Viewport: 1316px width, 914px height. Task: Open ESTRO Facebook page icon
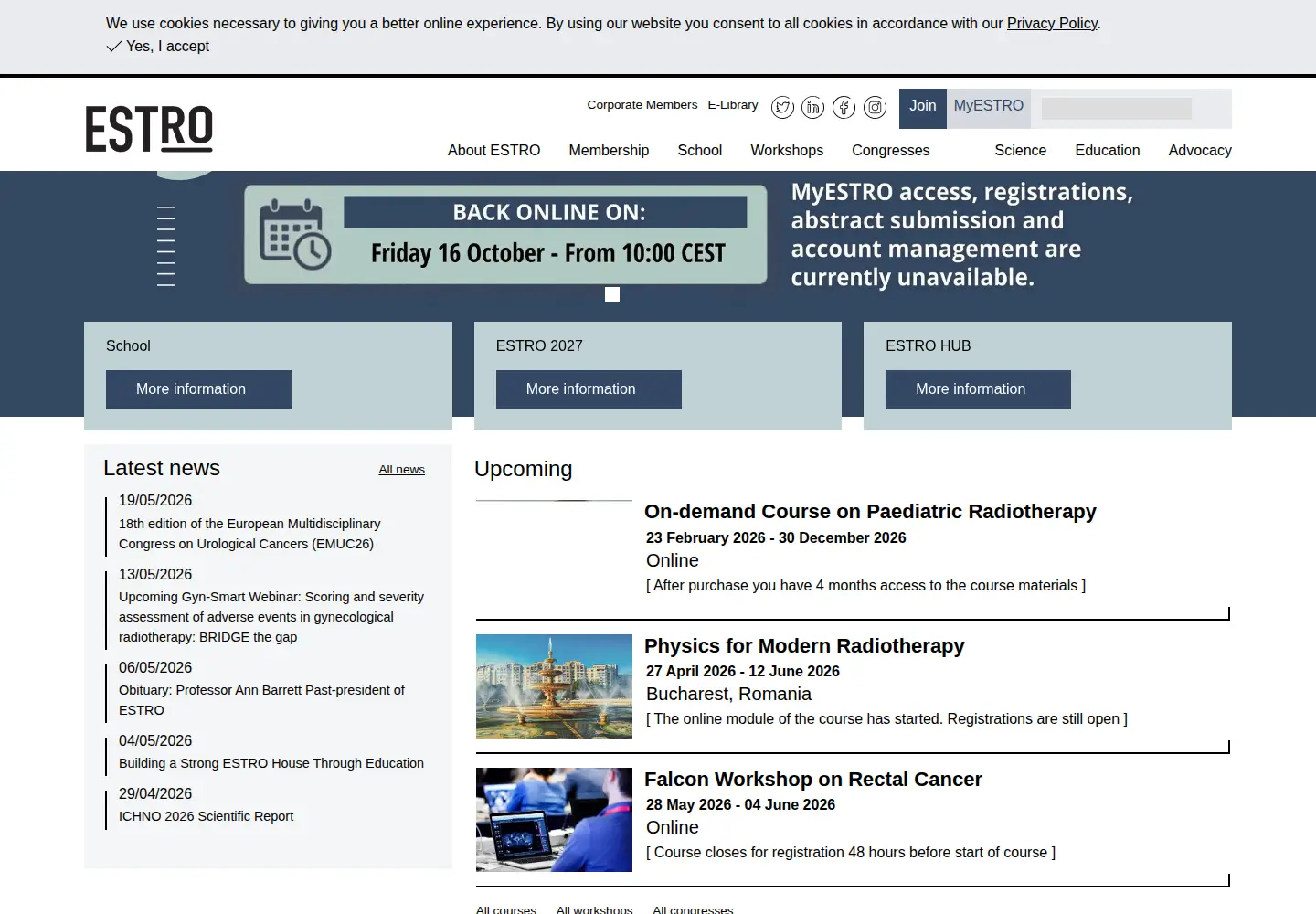click(844, 108)
